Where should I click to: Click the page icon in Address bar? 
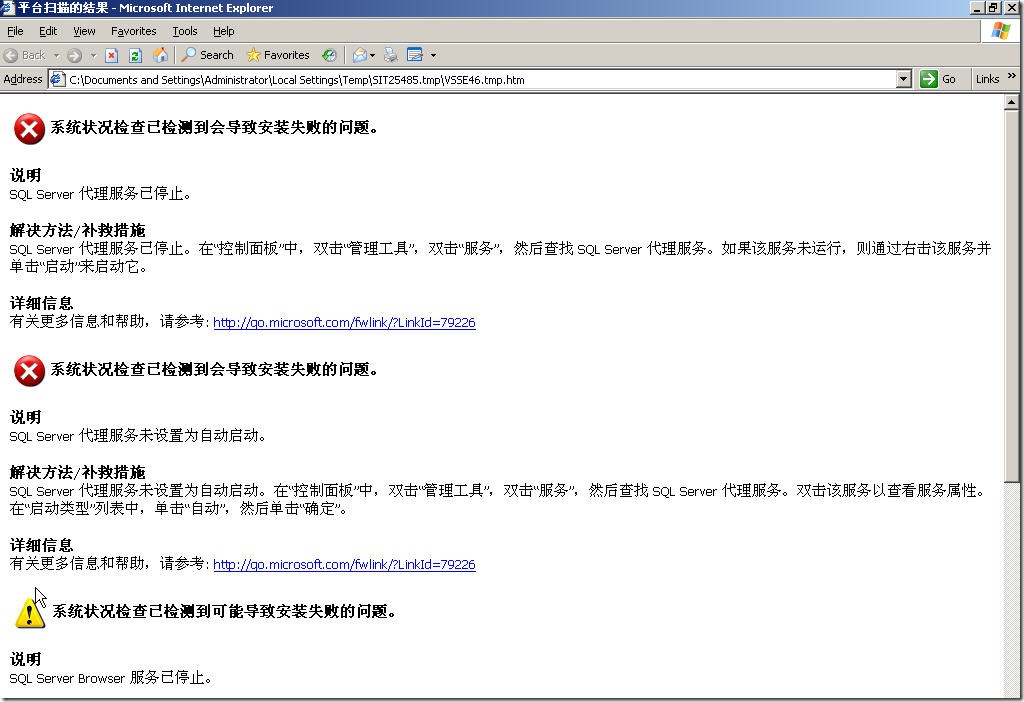click(x=57, y=80)
